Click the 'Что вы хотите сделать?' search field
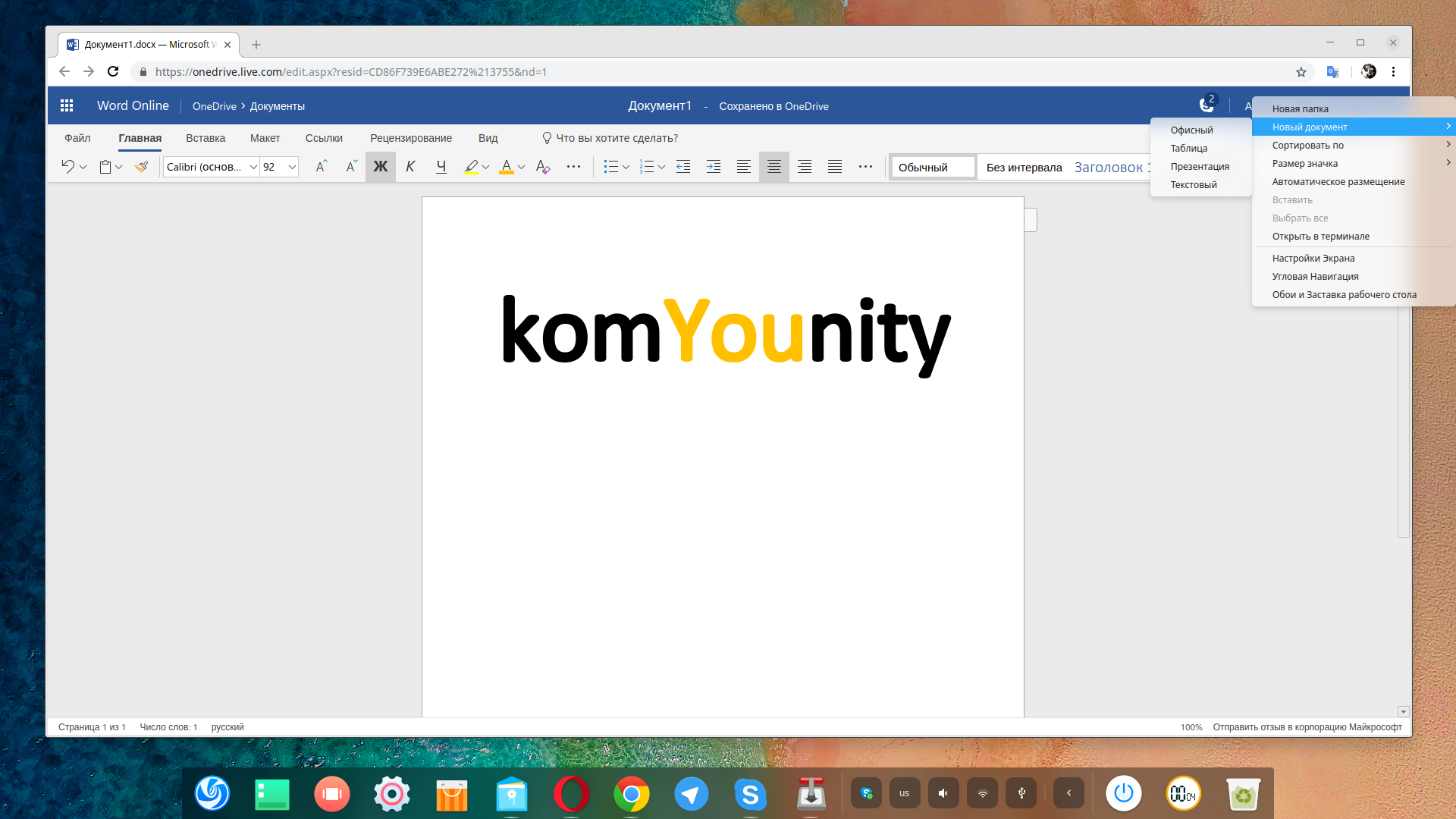The image size is (1456, 819). coord(617,138)
